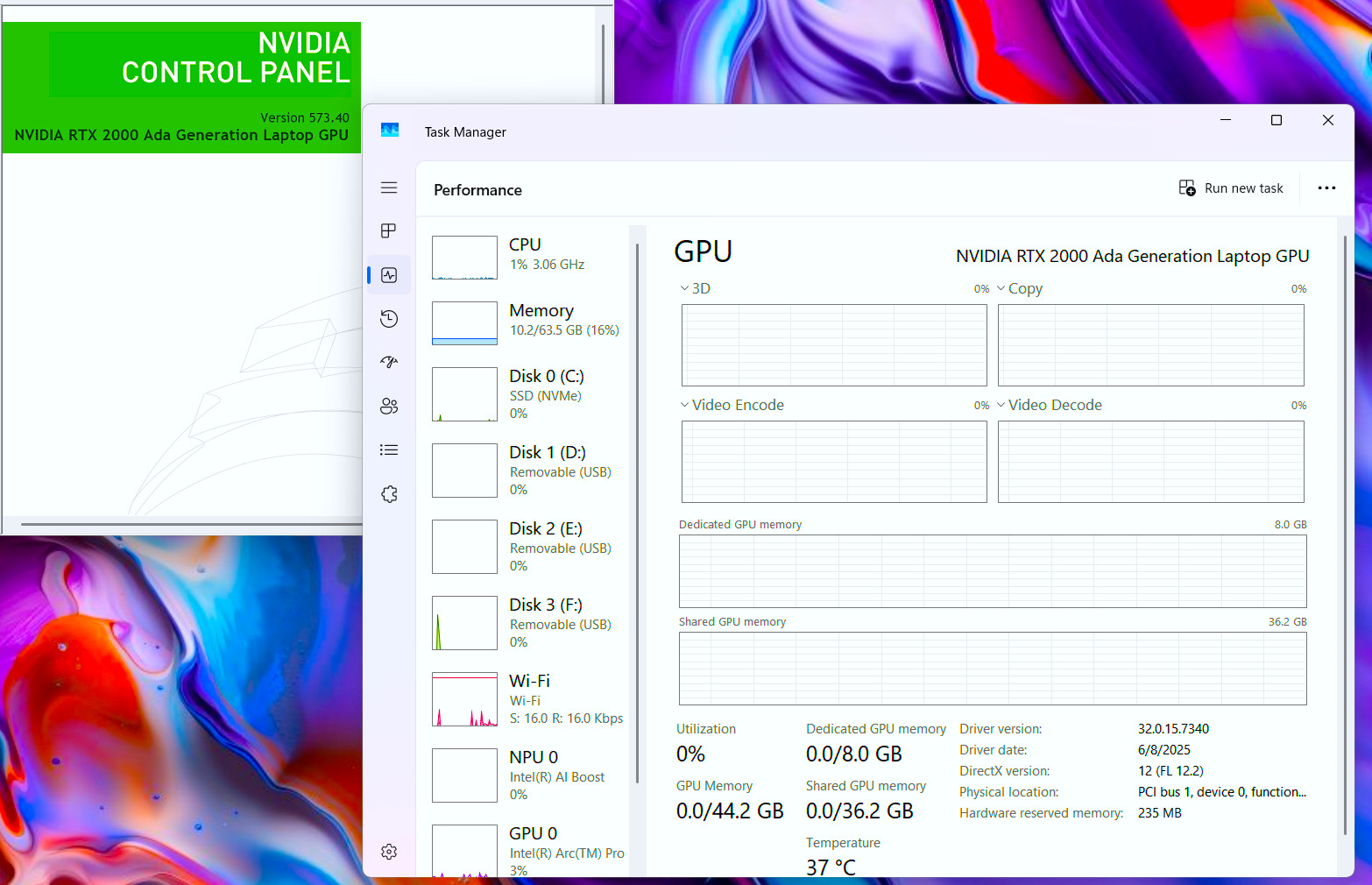Select the Disk 0 (C:) thumbnail graph
Viewport: 1372px width, 885px height.
tap(464, 394)
